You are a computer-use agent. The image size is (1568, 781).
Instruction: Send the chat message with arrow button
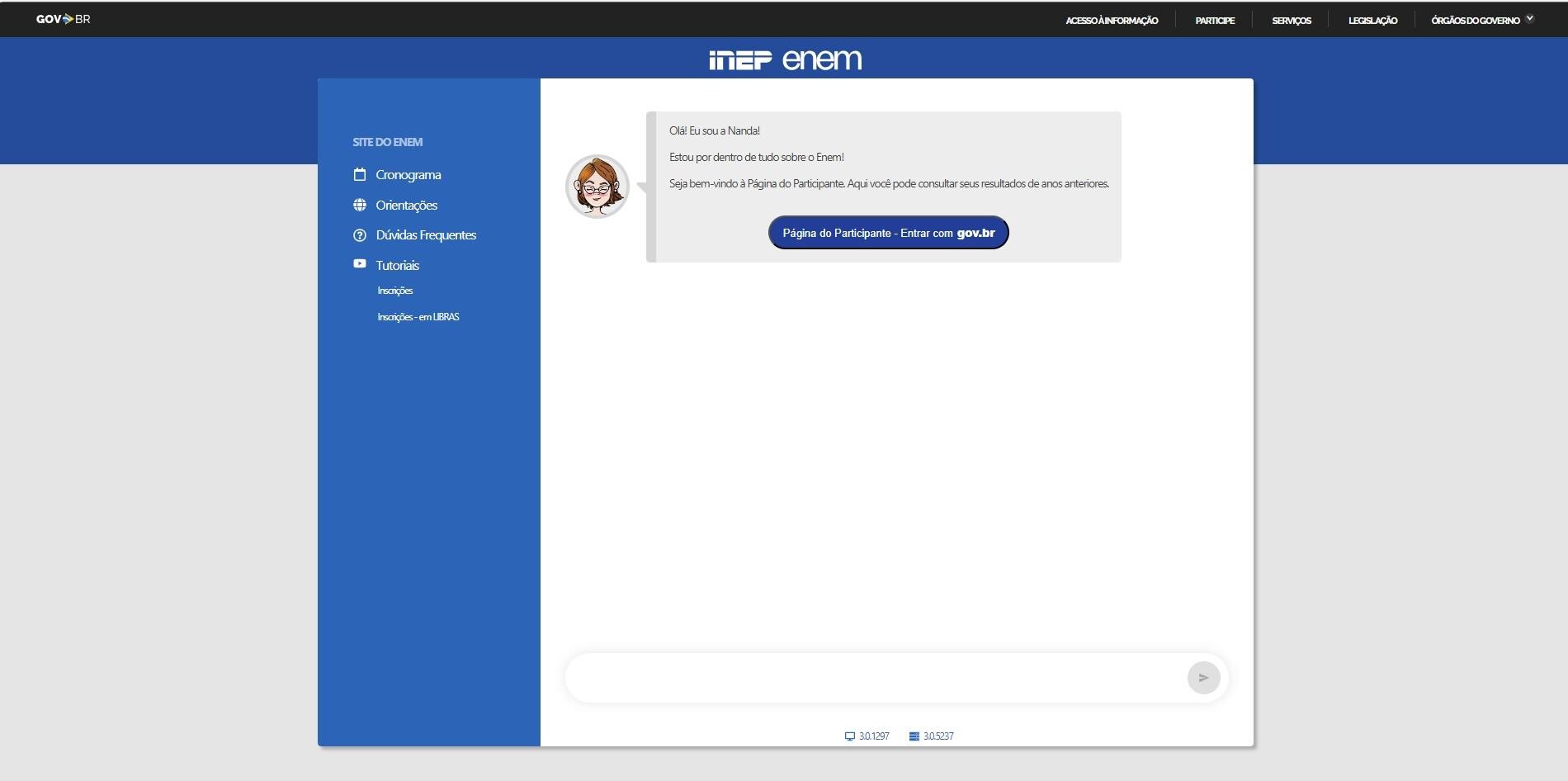(x=1203, y=678)
